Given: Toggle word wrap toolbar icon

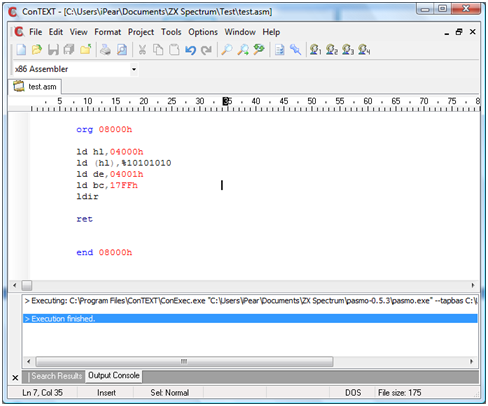Looking at the screenshot, I should 279,50.
